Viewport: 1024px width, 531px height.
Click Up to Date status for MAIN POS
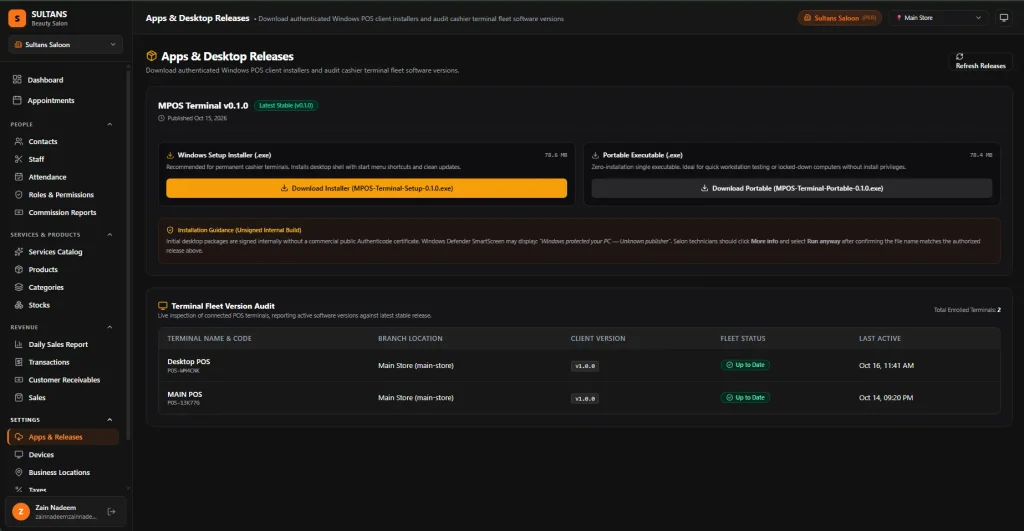(x=745, y=397)
